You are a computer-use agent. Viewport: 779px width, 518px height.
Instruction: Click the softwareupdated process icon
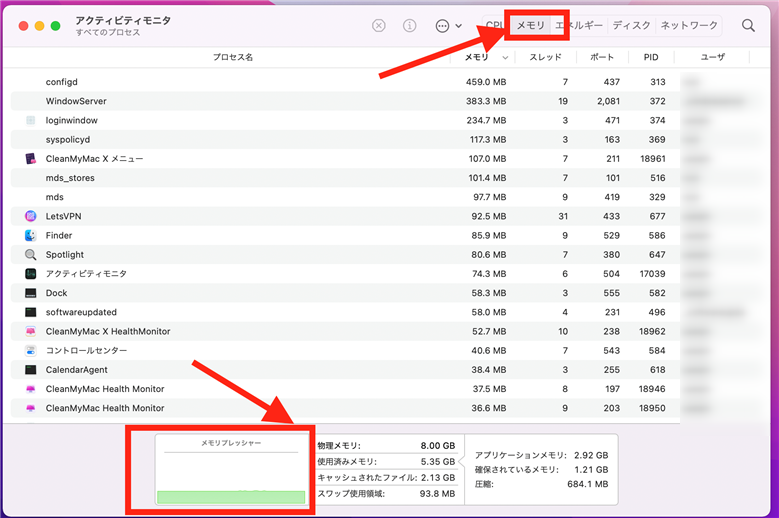pos(30,312)
